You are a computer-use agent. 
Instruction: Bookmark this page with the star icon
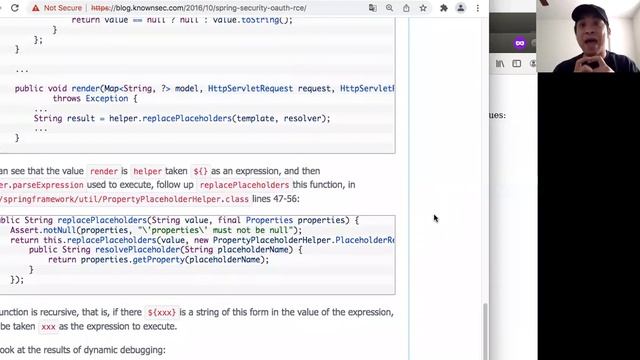point(423,8)
